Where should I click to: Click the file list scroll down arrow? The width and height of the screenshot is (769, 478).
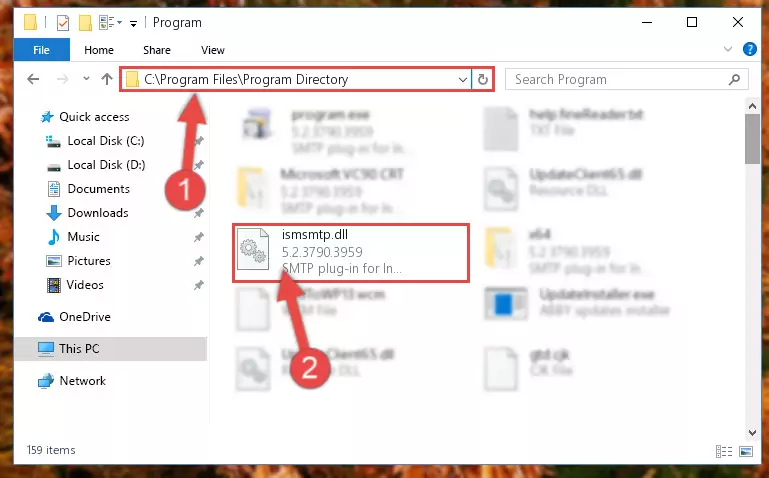(x=752, y=432)
